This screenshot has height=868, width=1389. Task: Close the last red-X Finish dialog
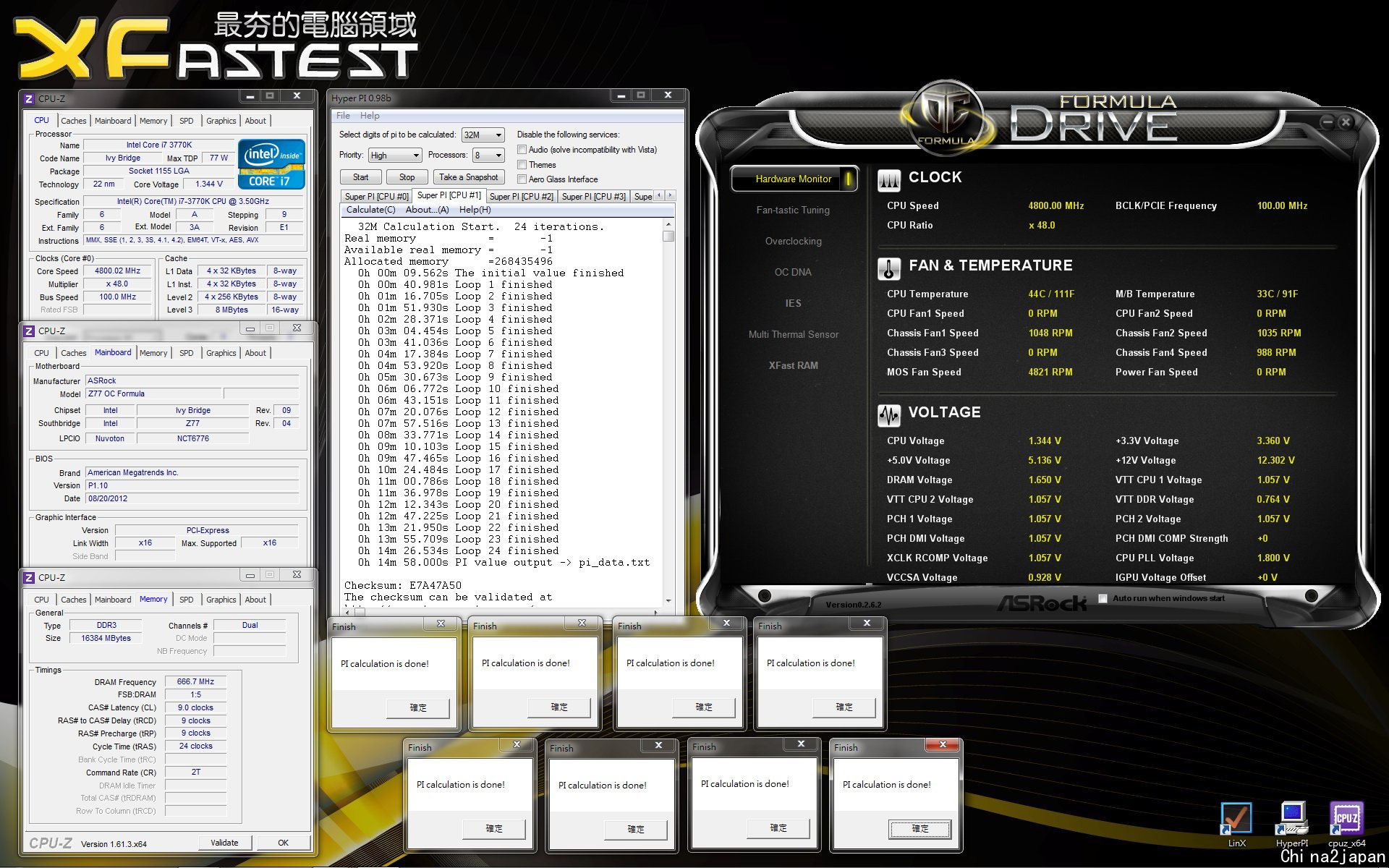(942, 744)
